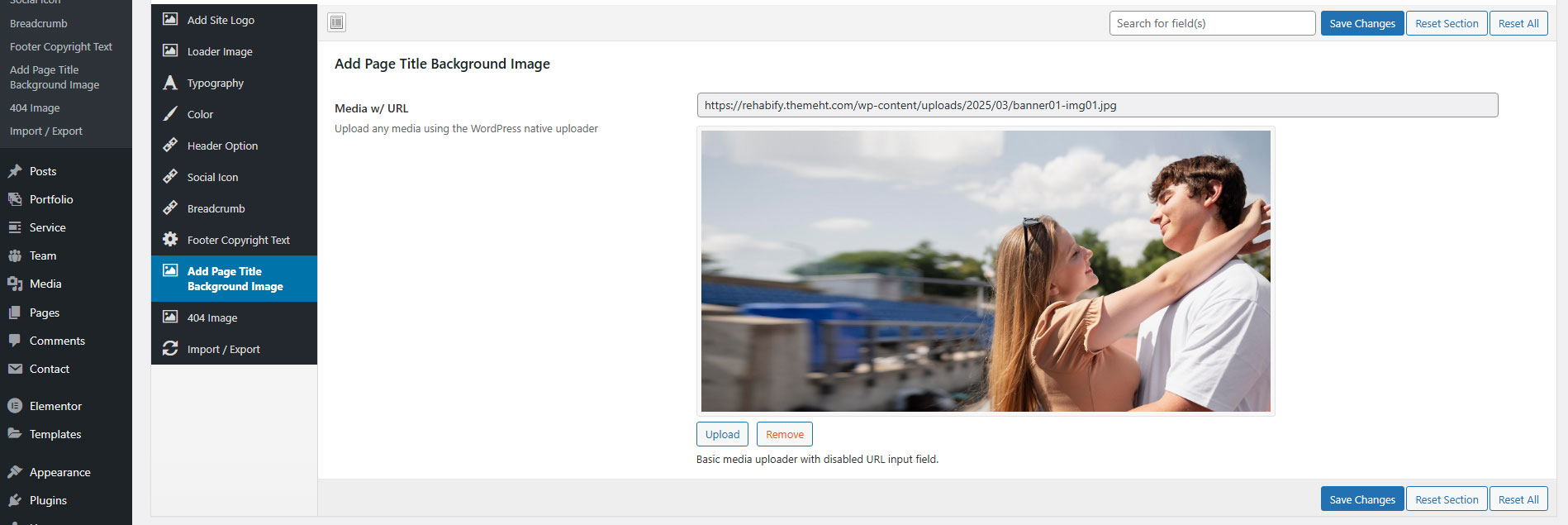Click top Reset Section button
Screen dimensions: 1568x525
pyautogui.click(x=1447, y=23)
